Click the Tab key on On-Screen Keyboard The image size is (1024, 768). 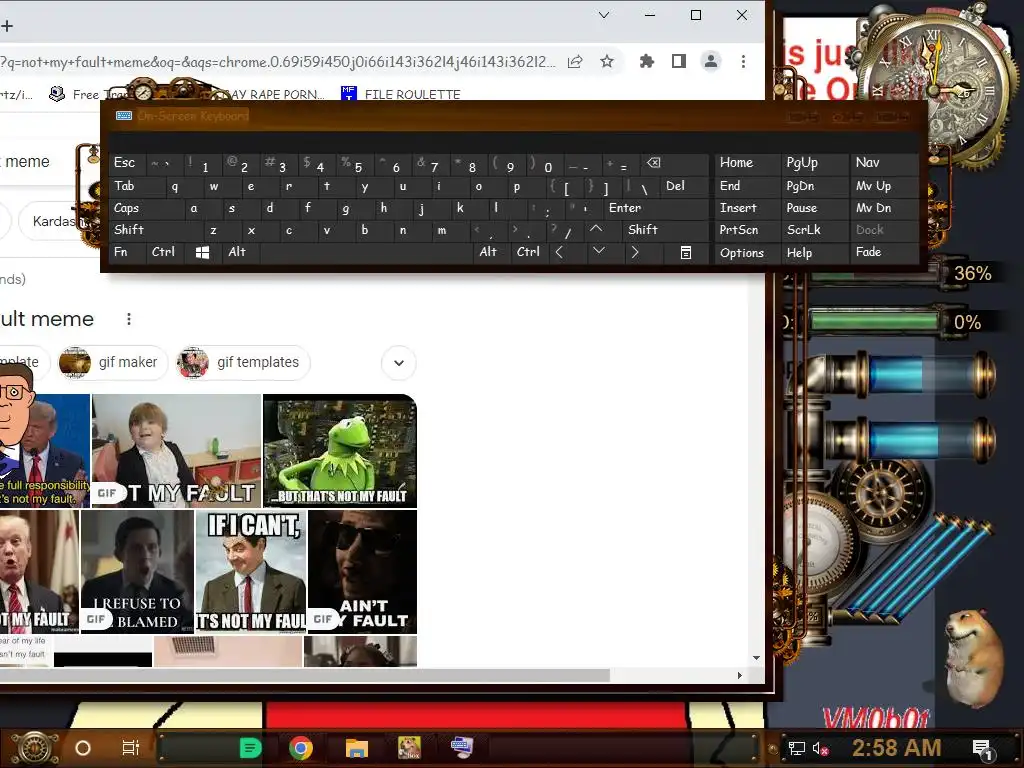pos(135,186)
